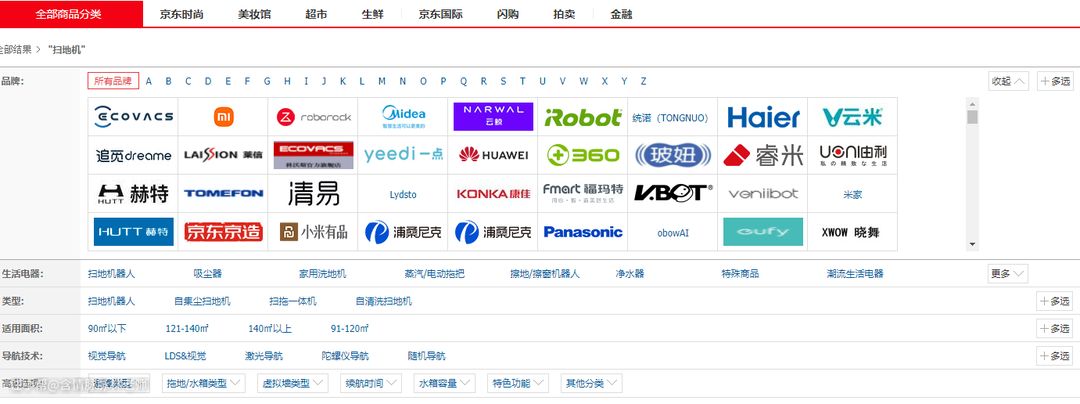
Task: Collapse the brand list with 收起
Action: pyautogui.click(x=1007, y=81)
